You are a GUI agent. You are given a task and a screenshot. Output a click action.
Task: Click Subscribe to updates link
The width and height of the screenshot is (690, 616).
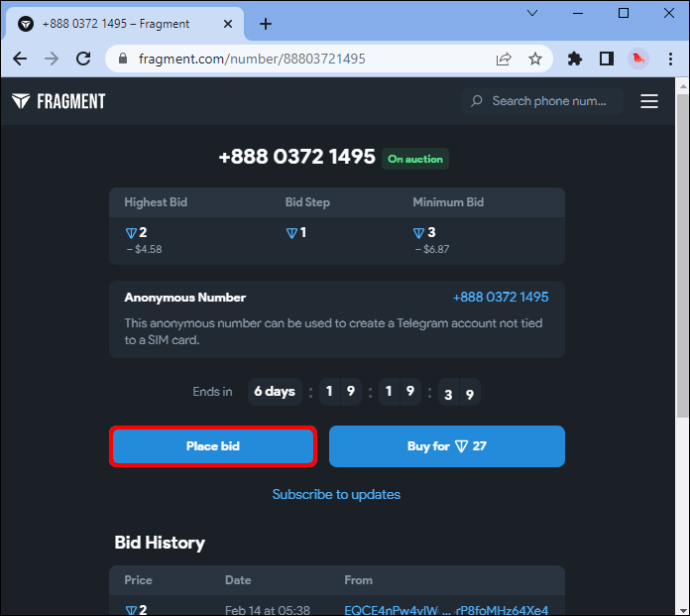tap(336, 495)
